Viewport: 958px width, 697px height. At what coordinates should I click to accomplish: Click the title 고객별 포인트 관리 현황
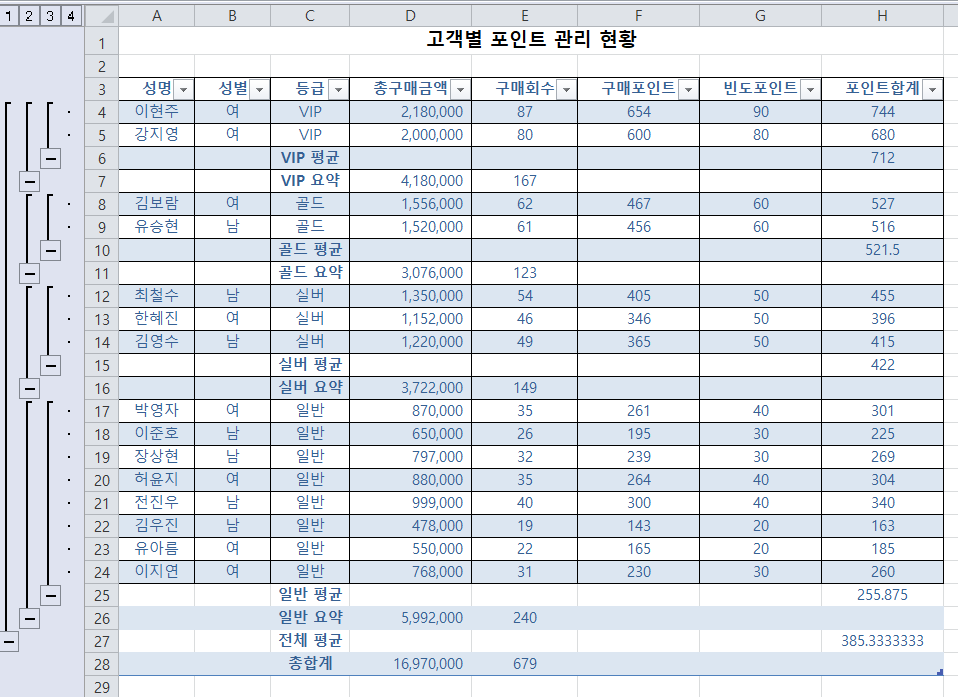pos(531,40)
